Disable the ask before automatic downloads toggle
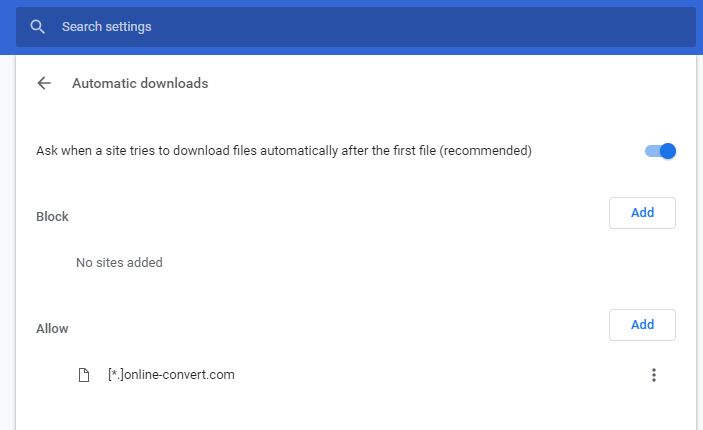This screenshot has height=430, width=703. pos(660,151)
